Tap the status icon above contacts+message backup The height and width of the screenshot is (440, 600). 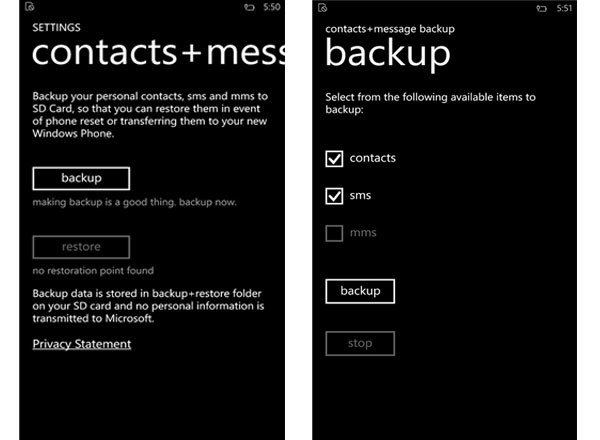(323, 8)
